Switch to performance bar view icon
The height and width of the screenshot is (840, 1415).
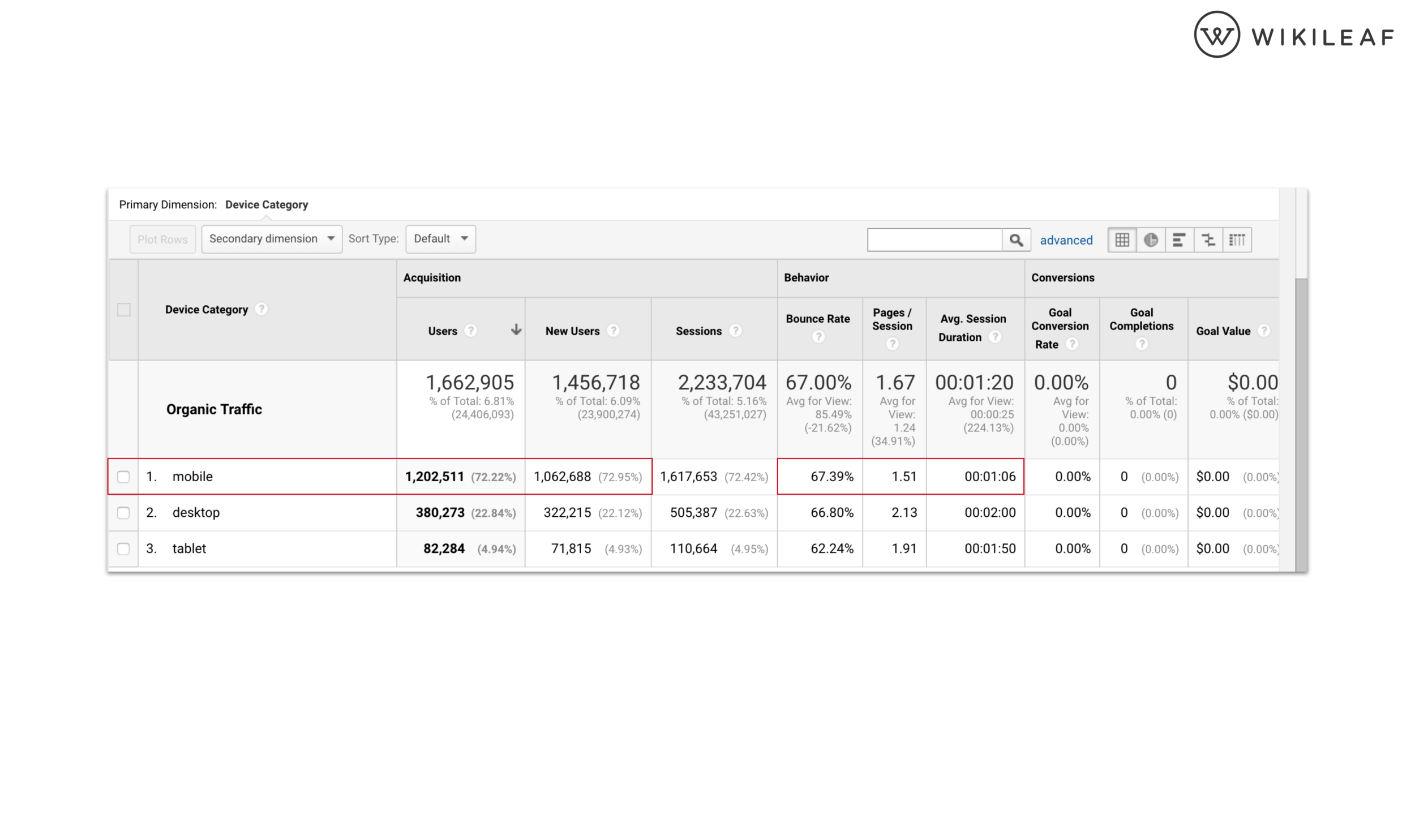pyautogui.click(x=1179, y=240)
